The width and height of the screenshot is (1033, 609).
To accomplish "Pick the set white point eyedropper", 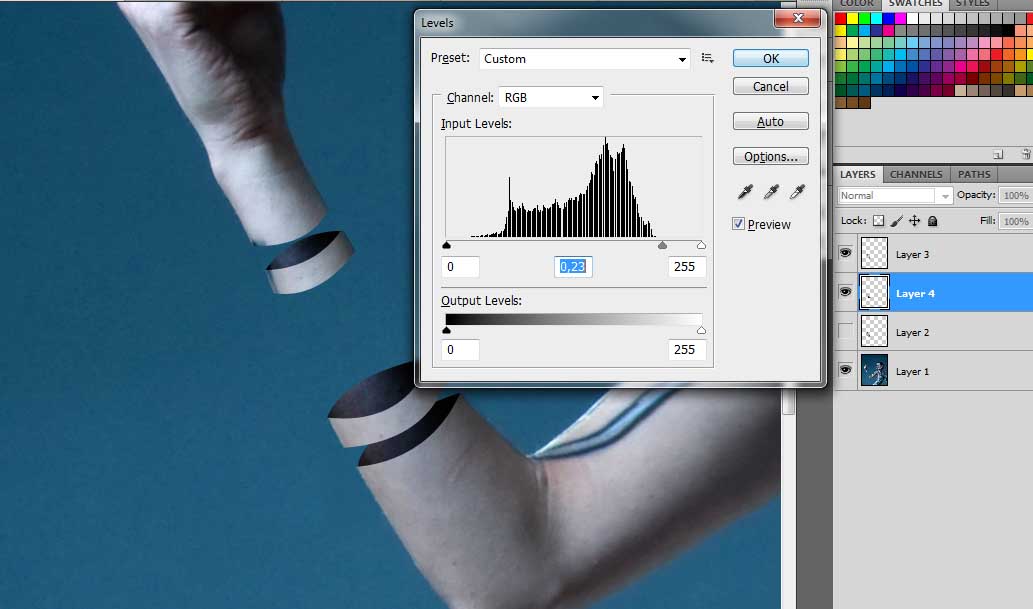I will click(797, 192).
